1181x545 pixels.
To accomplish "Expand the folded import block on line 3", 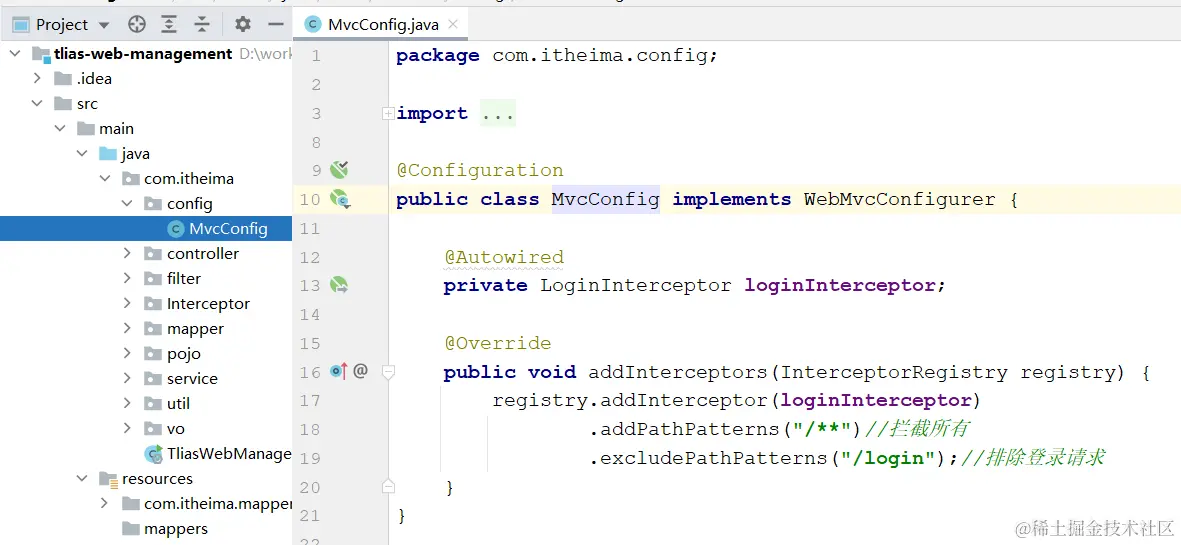I will [388, 114].
